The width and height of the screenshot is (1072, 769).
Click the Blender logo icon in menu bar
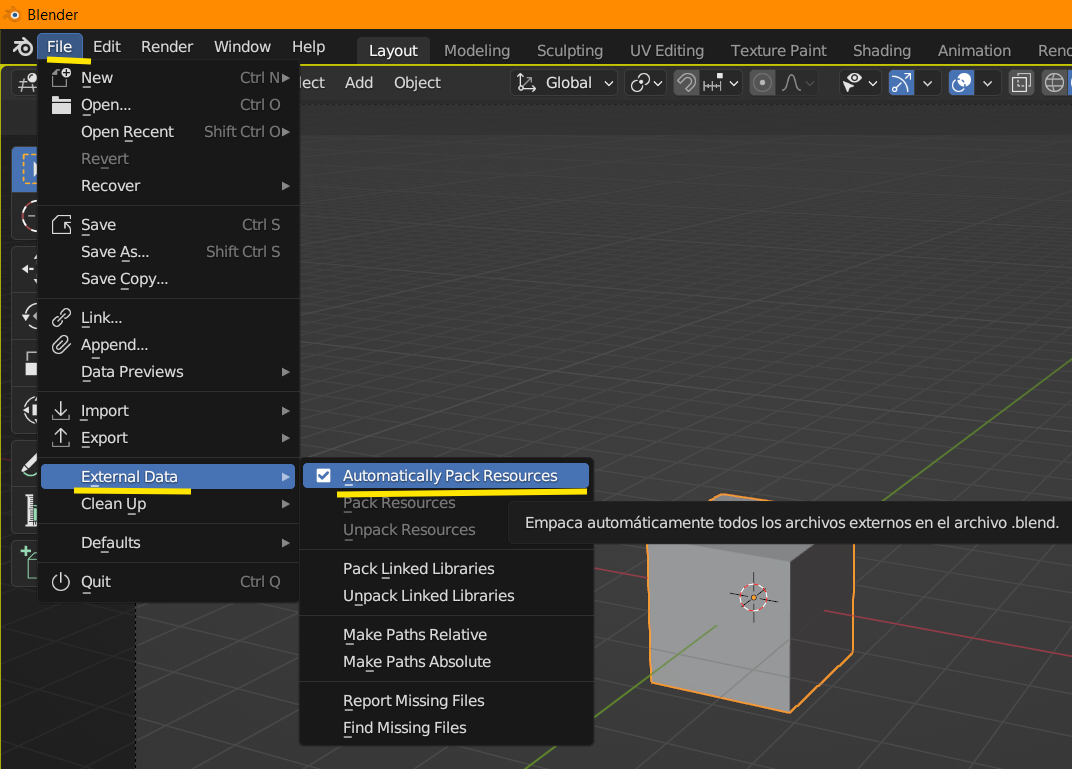point(22,46)
